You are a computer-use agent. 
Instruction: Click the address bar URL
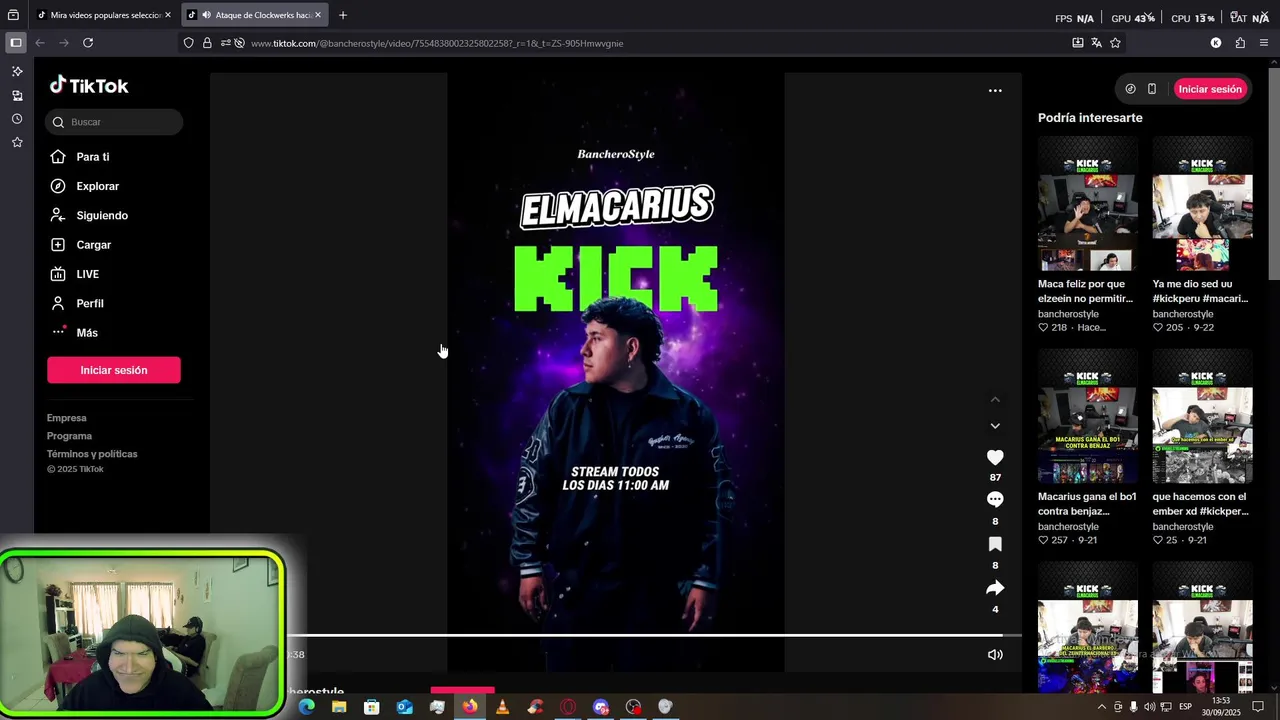point(437,44)
